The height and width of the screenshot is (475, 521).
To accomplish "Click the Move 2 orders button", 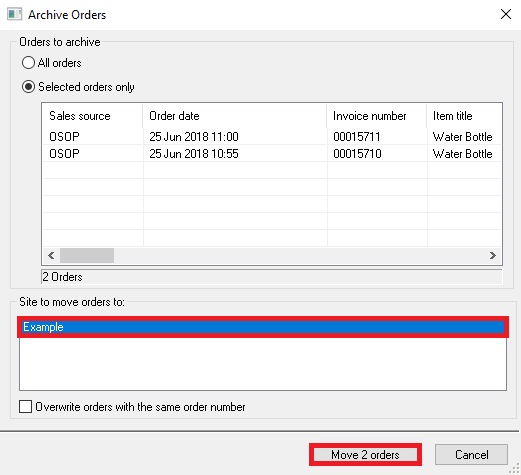I will [x=365, y=454].
